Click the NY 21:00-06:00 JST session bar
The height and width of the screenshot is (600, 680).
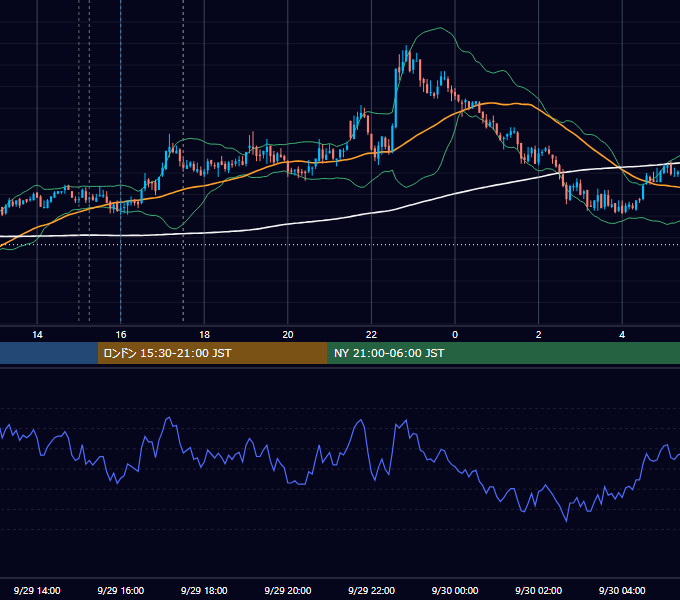coord(503,353)
